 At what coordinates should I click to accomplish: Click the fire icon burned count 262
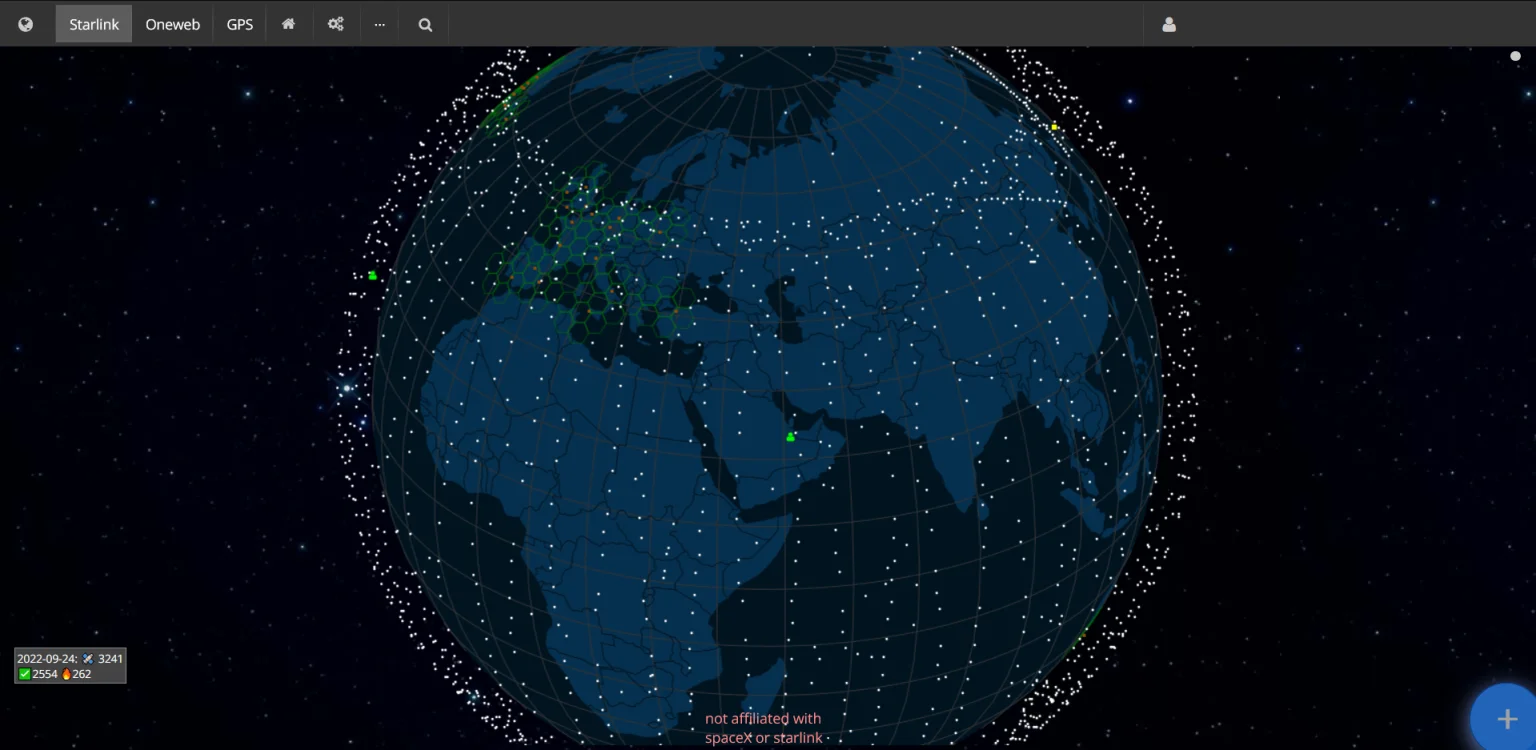[x=76, y=674]
